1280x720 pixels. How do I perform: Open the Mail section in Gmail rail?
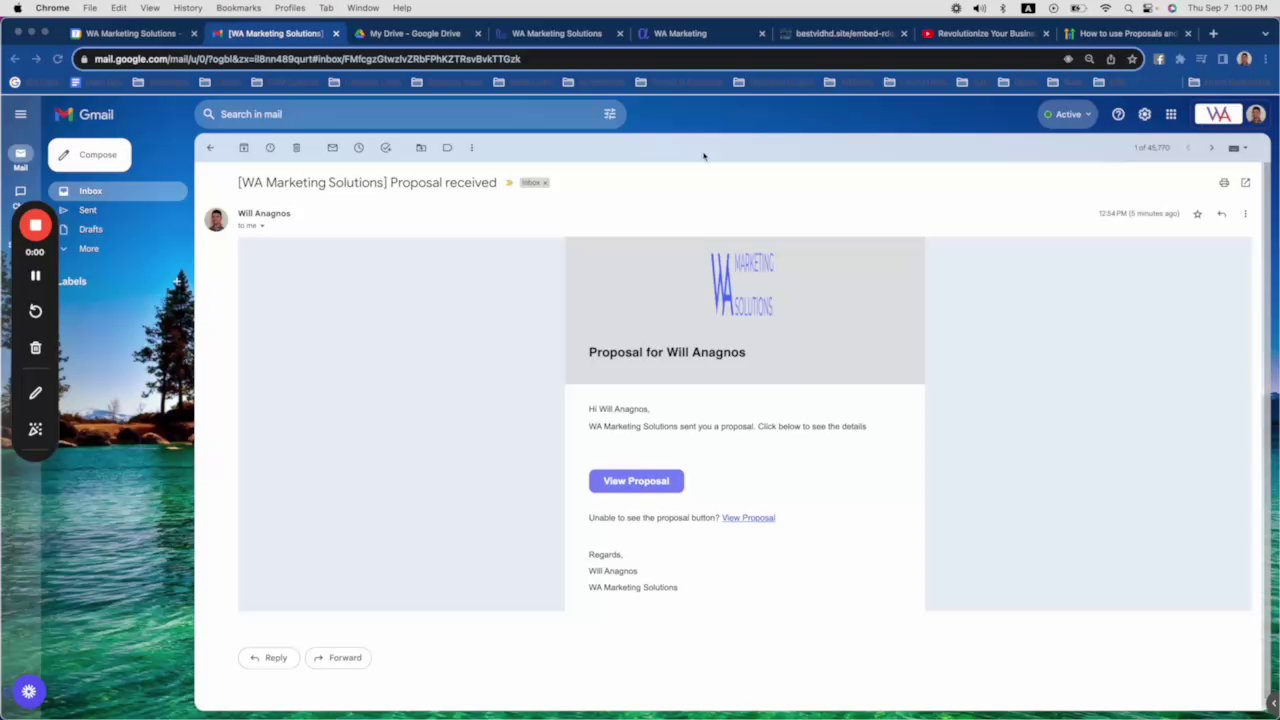[20, 158]
